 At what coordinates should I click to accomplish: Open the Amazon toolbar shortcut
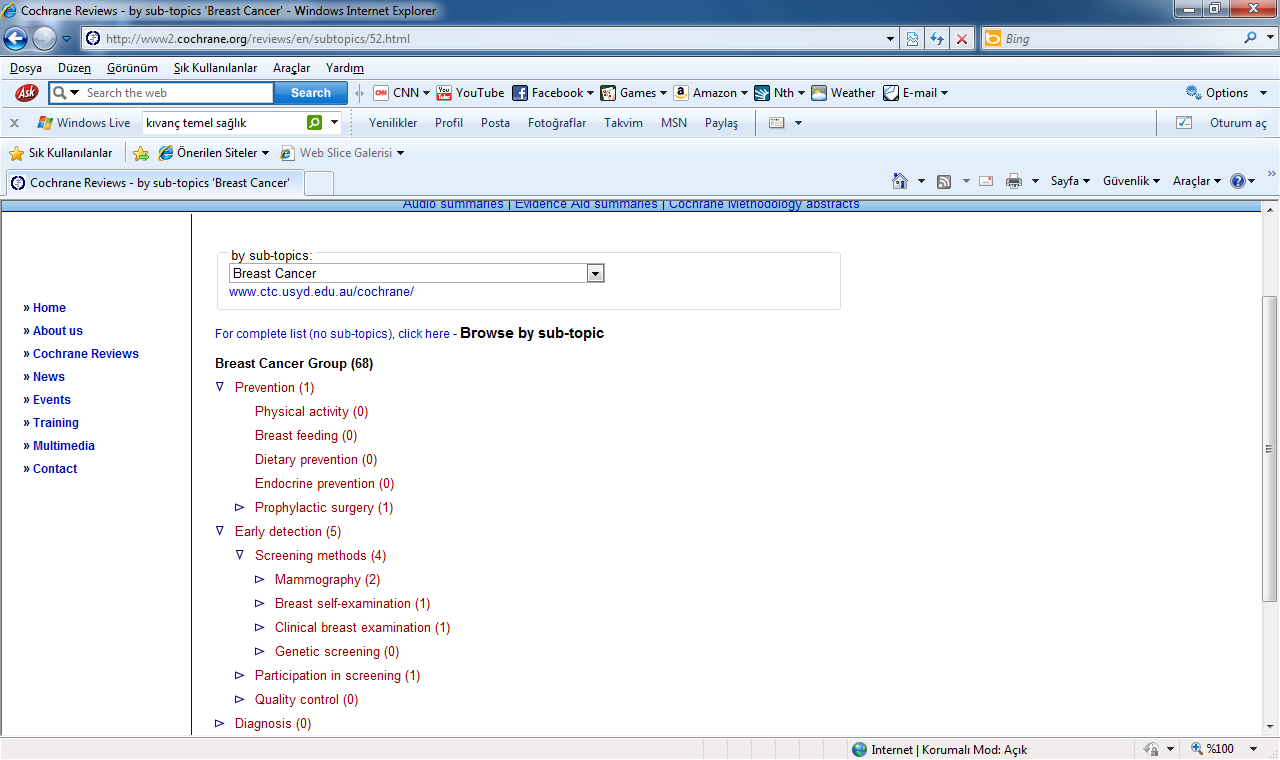pyautogui.click(x=711, y=93)
